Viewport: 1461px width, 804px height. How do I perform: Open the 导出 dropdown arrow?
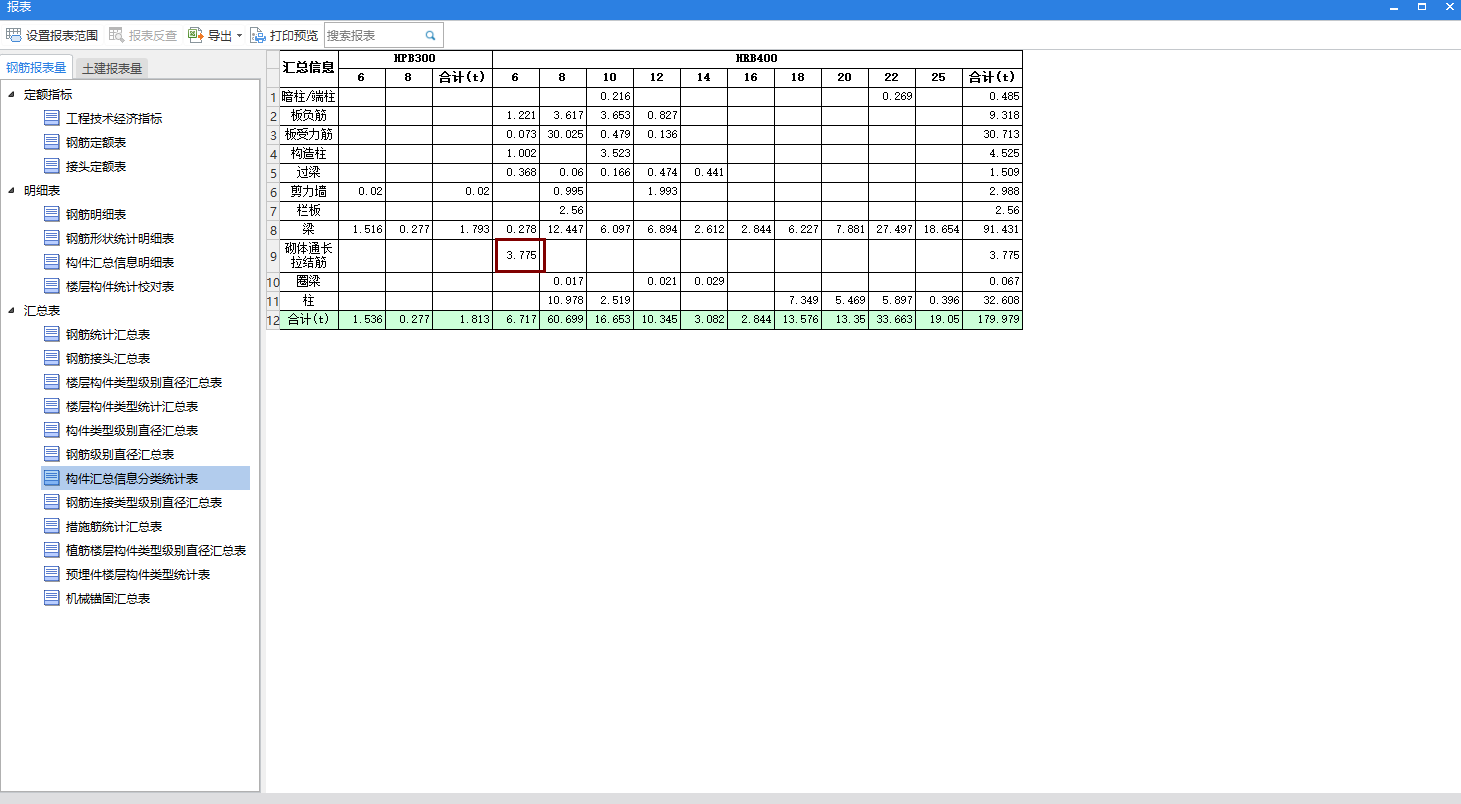(x=239, y=36)
